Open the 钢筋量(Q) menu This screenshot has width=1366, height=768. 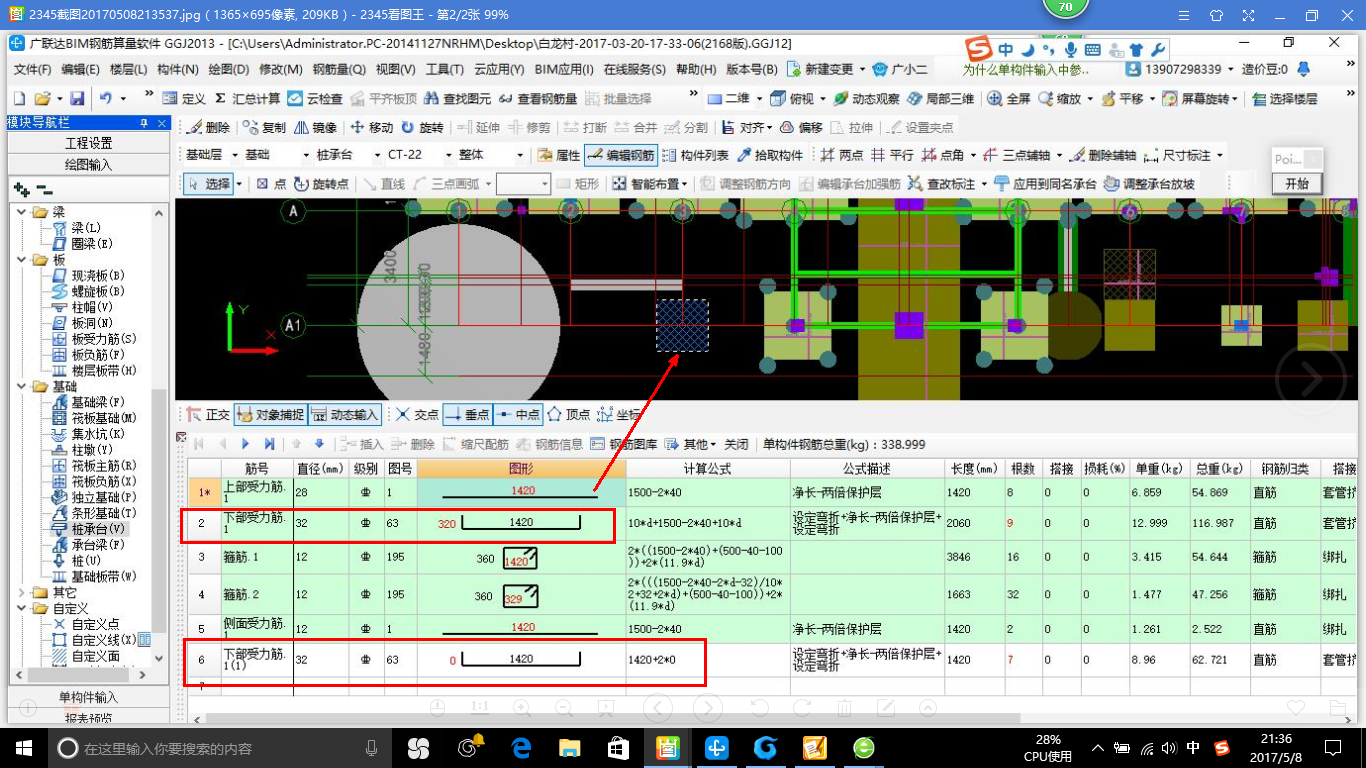click(x=339, y=69)
